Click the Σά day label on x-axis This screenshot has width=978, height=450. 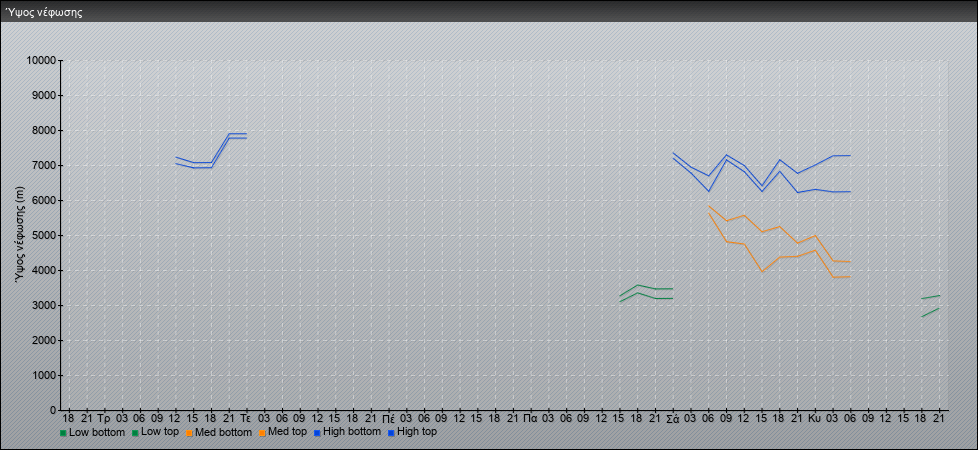[673, 418]
